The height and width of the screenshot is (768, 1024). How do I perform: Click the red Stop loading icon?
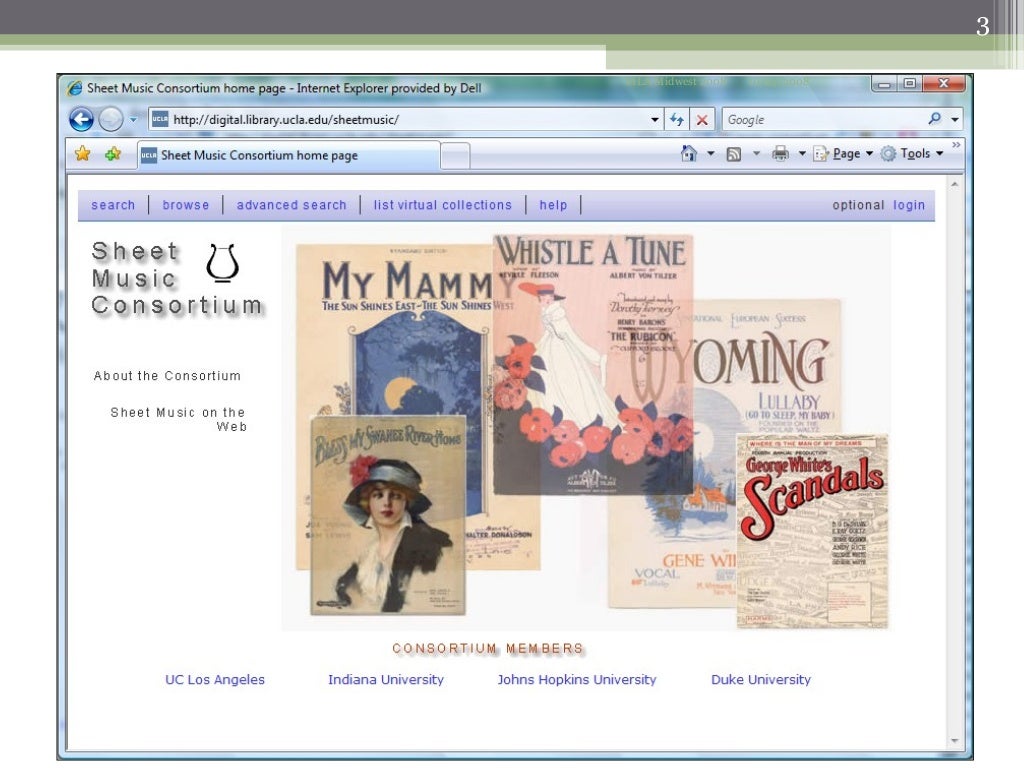point(702,120)
